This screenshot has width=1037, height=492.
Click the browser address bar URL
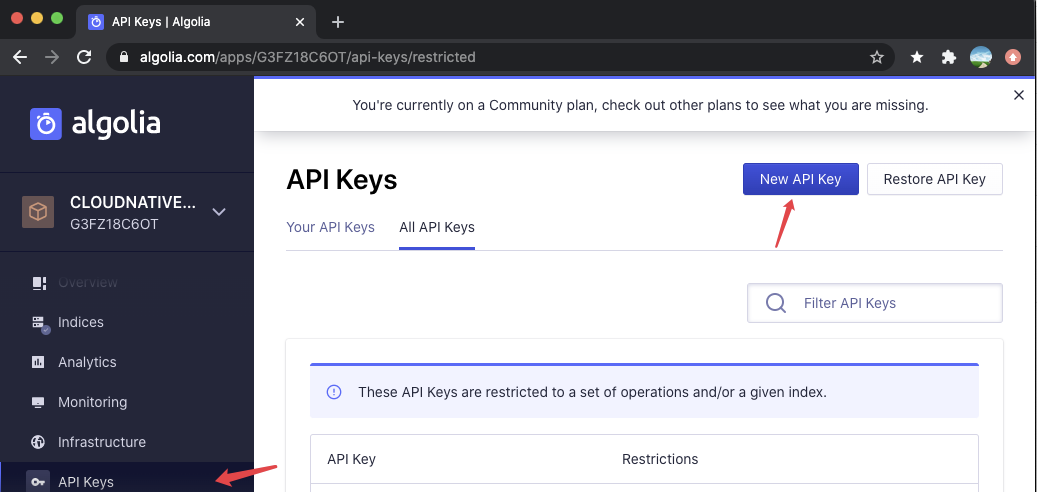tap(400, 57)
